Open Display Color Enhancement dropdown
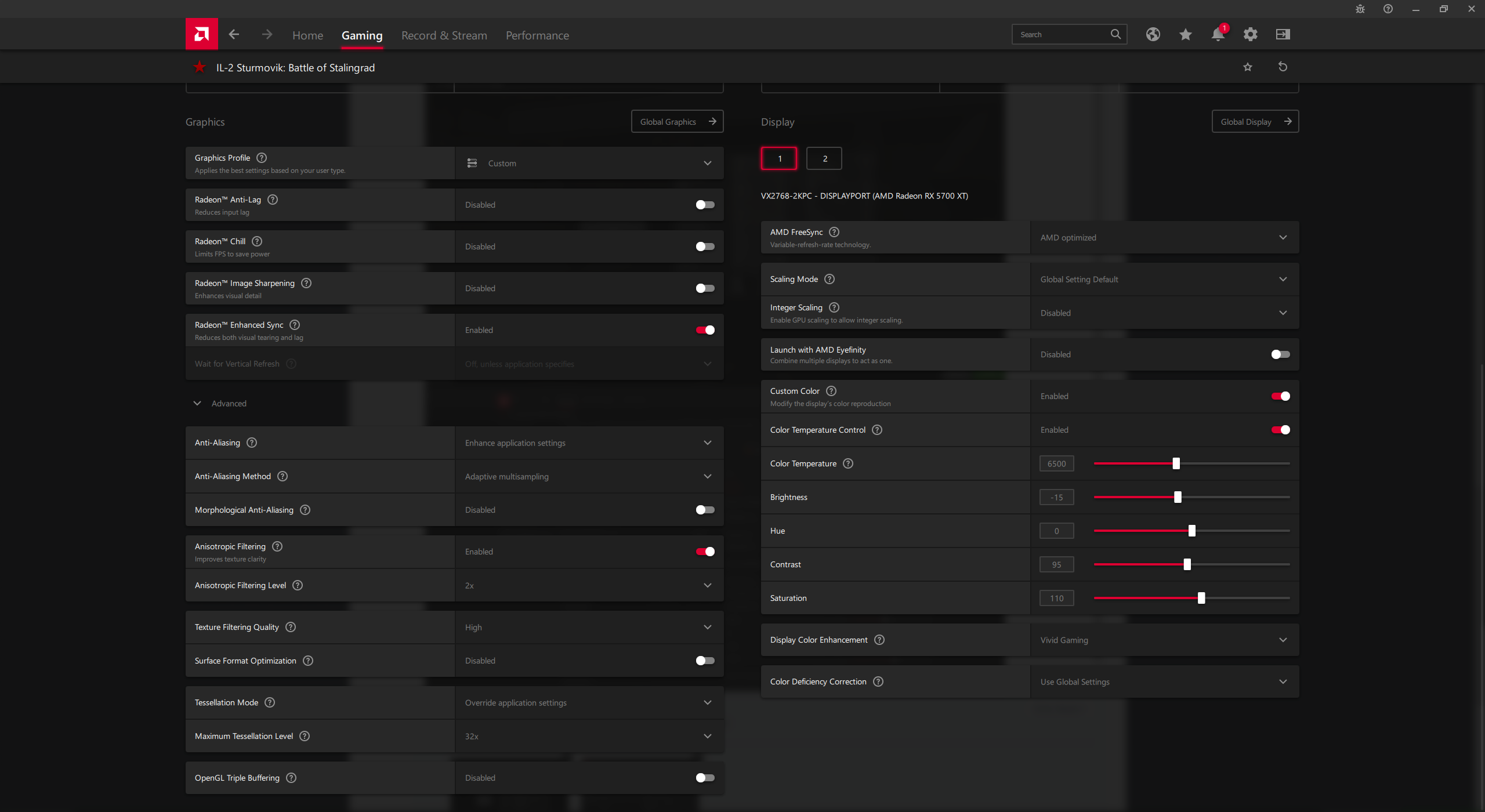Image resolution: width=1485 pixels, height=812 pixels. [1165, 640]
